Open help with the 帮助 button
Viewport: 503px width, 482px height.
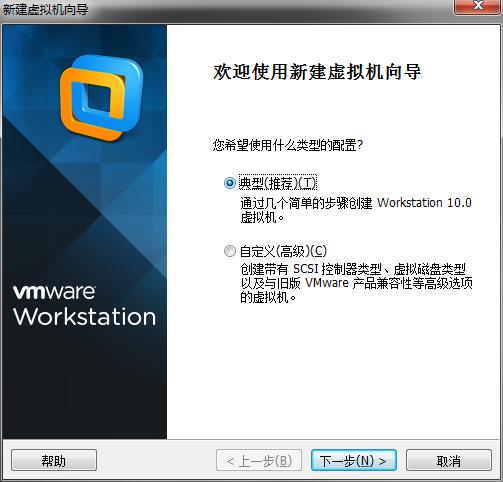54,460
